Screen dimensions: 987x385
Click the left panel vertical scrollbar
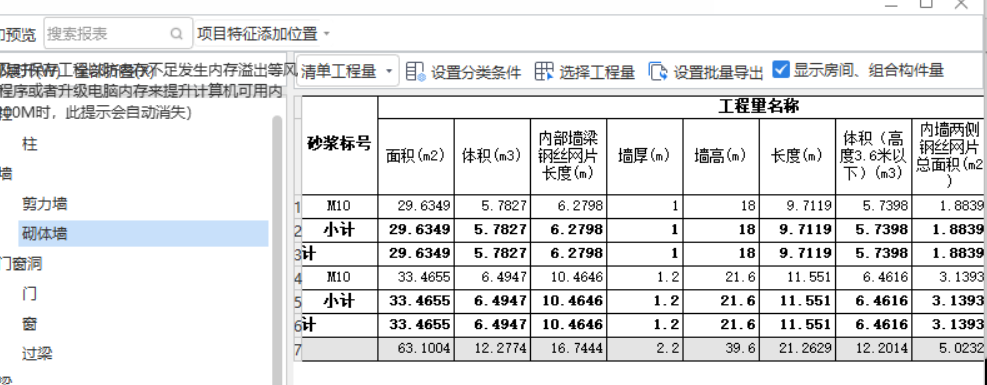click(276, 250)
